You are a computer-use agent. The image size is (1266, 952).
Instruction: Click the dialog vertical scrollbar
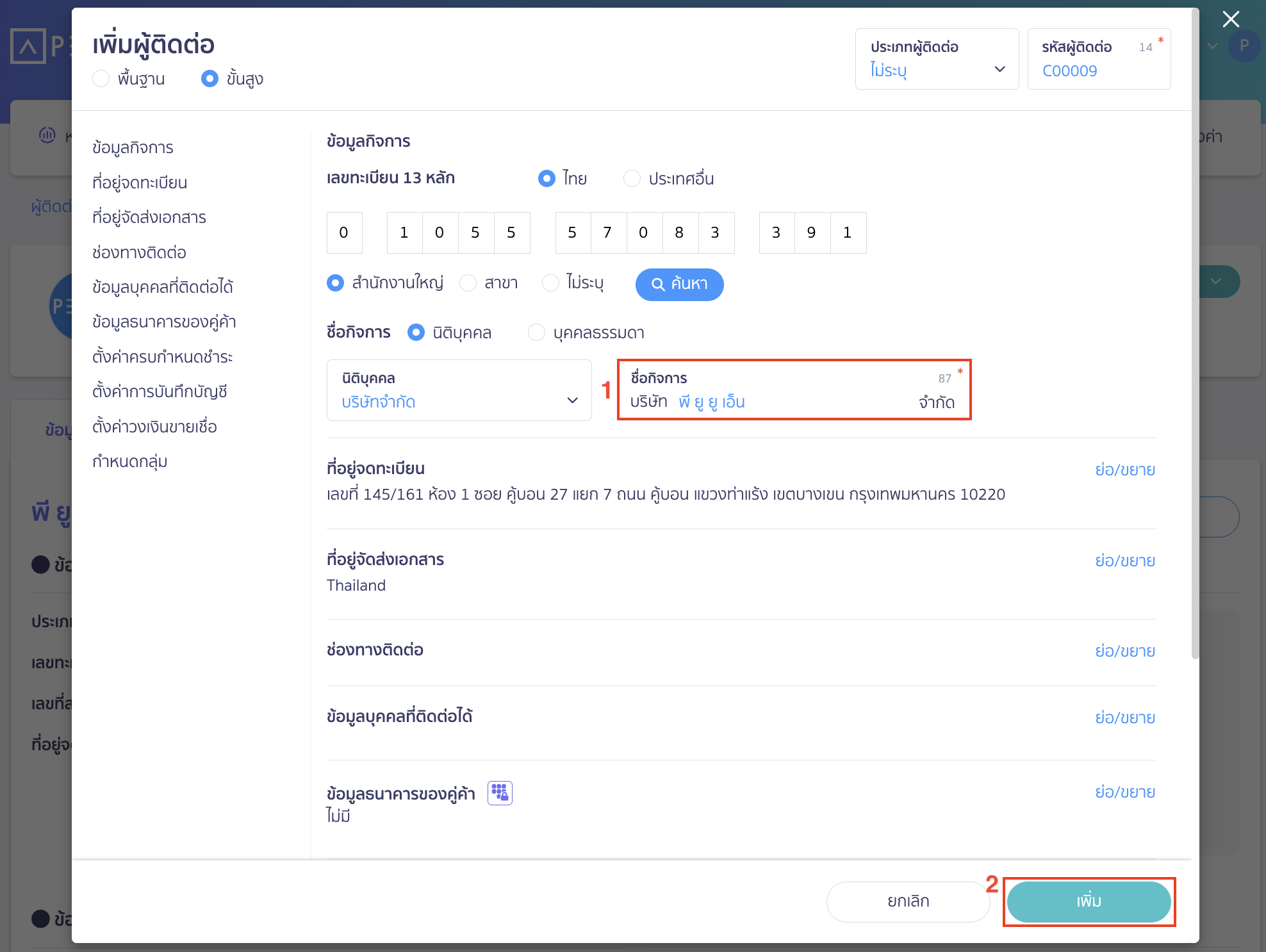pyautogui.click(x=1194, y=333)
